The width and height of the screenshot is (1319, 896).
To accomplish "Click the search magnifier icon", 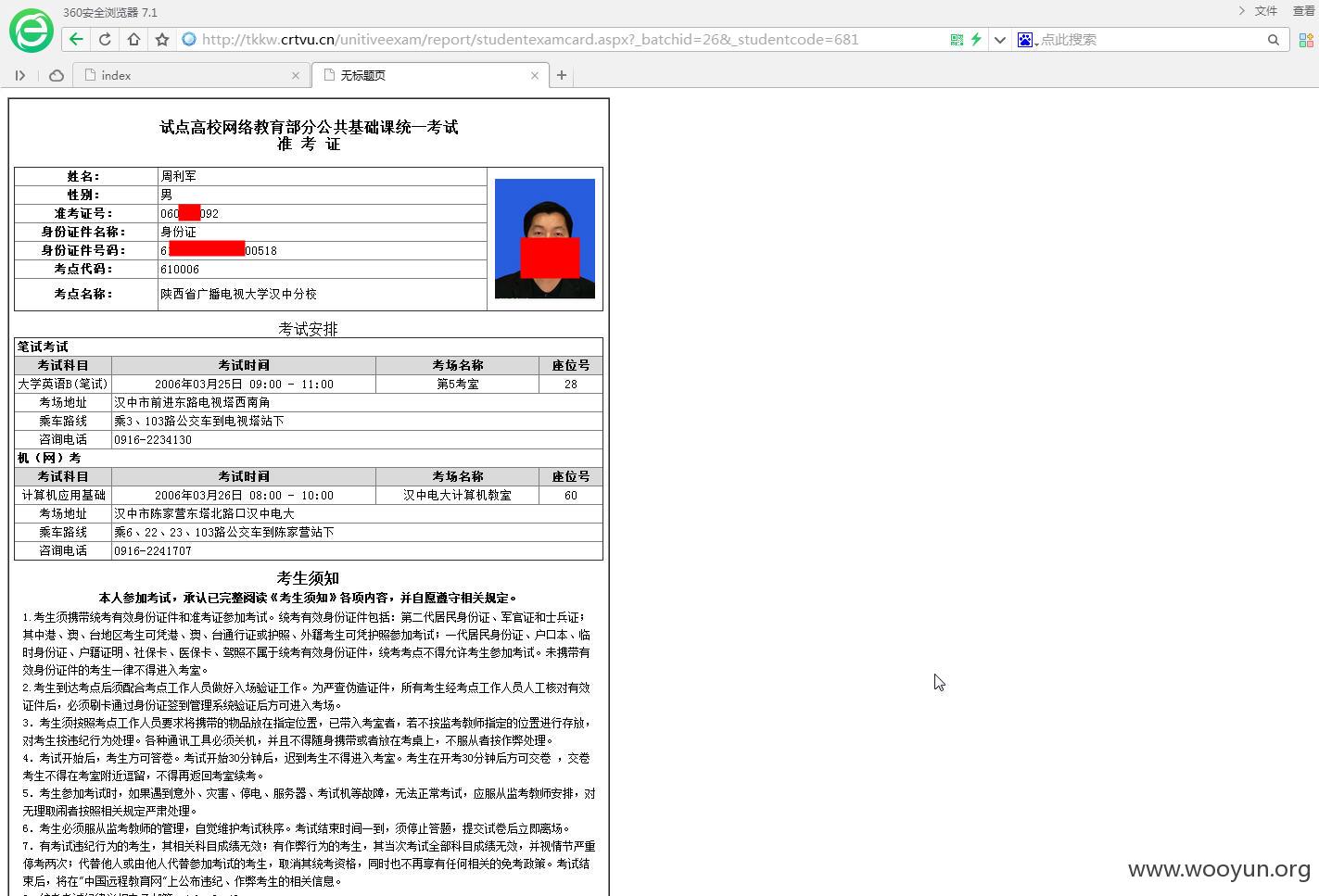I will [1274, 40].
